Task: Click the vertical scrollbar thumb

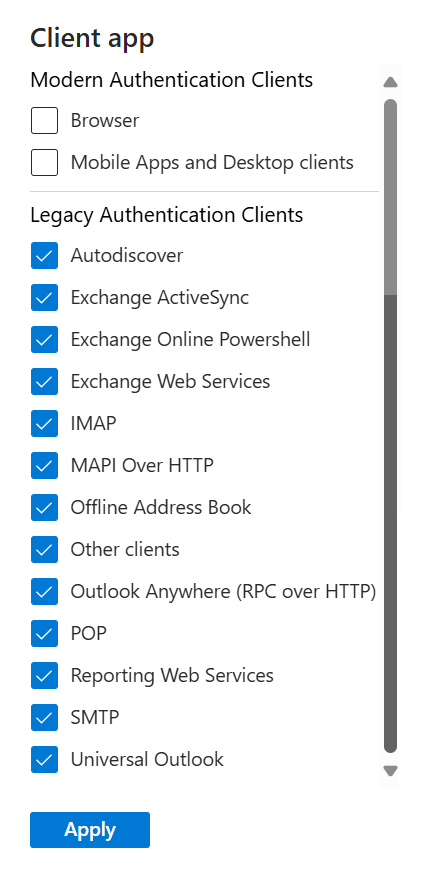Action: [x=390, y=197]
